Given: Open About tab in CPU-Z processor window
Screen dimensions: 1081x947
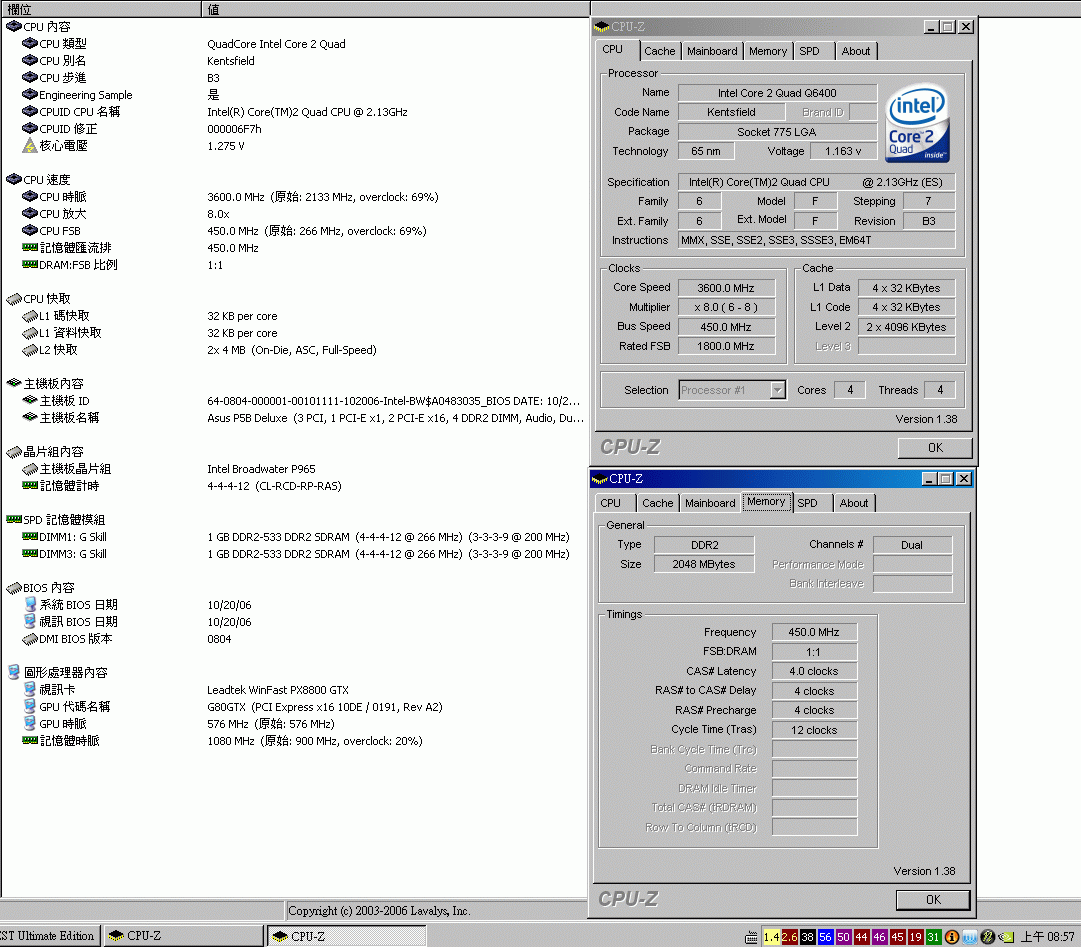Looking at the screenshot, I should click(856, 51).
